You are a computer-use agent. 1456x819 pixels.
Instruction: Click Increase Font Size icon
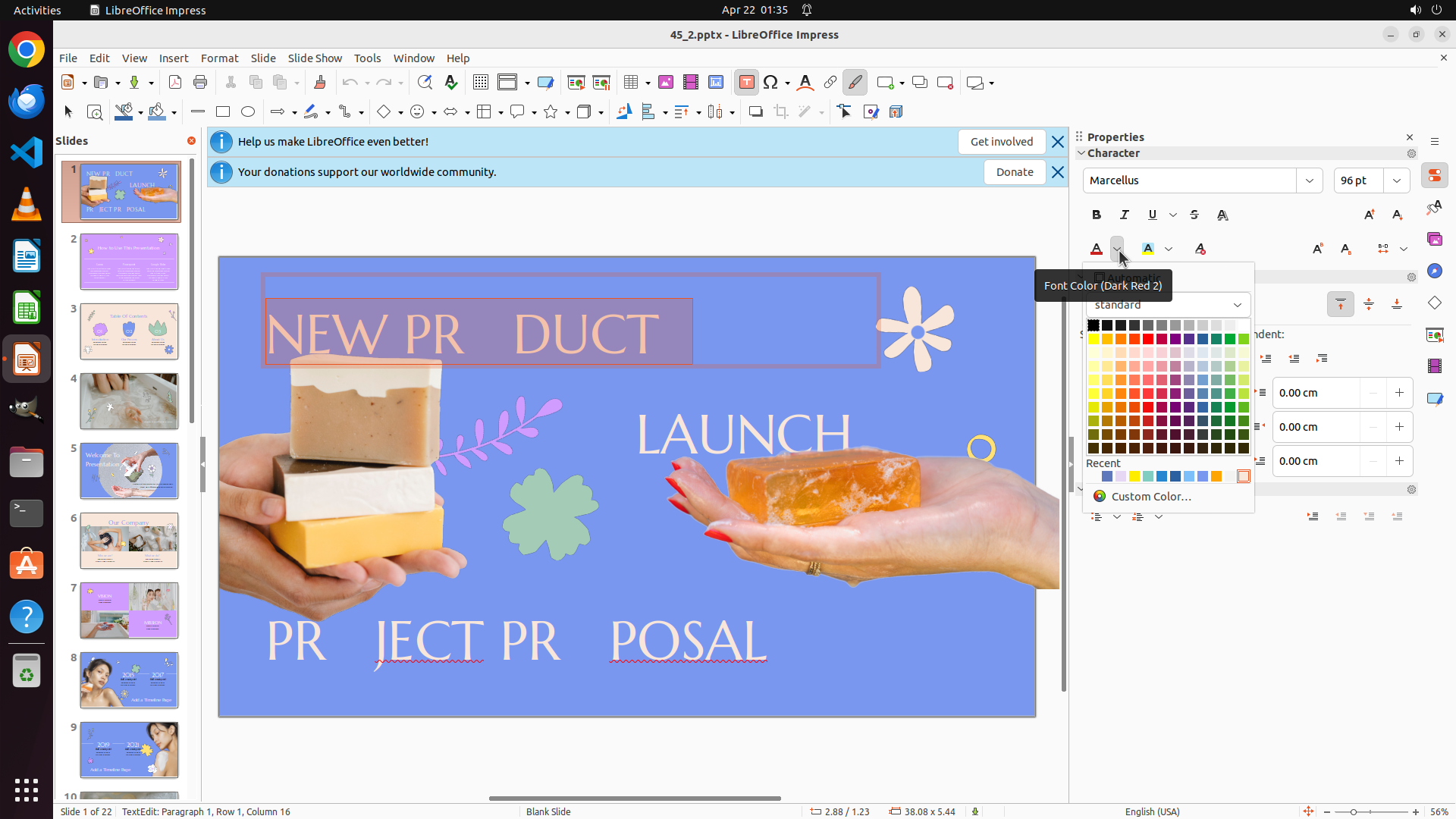(x=1369, y=215)
